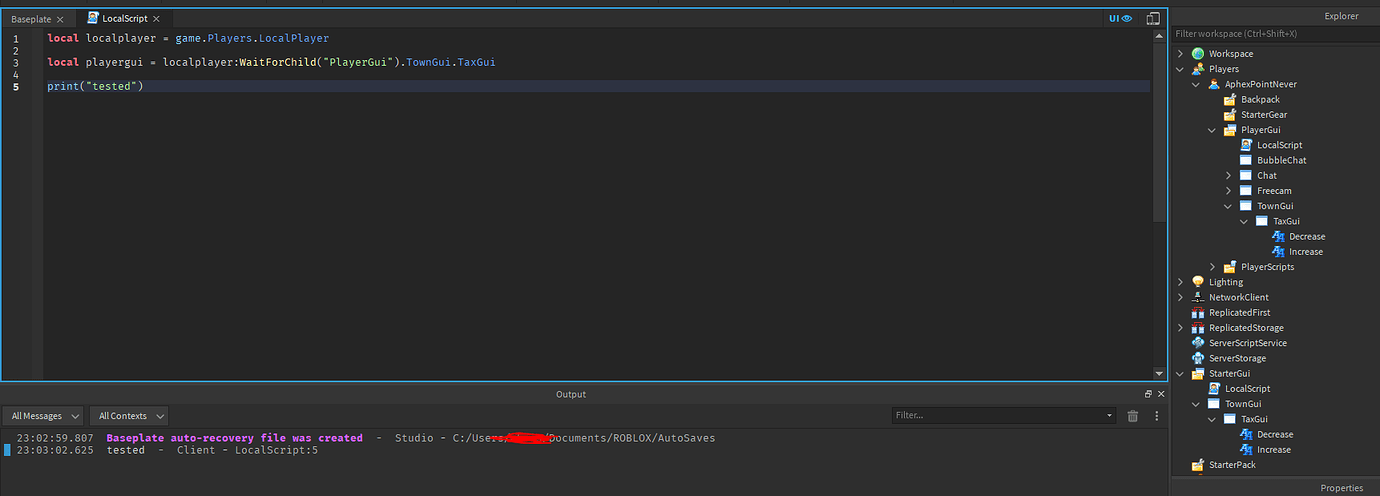This screenshot has width=1380, height=496.
Task: Click the Freecam ScreenGui icon
Action: pos(1246,191)
